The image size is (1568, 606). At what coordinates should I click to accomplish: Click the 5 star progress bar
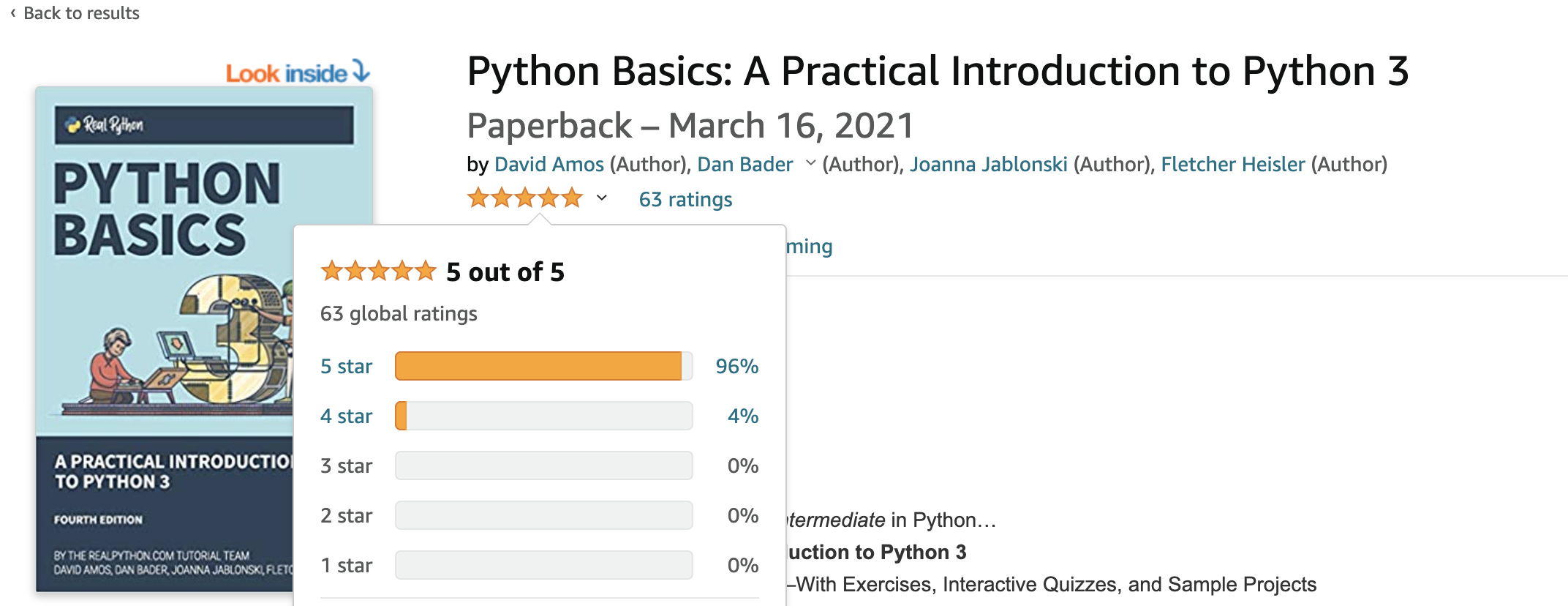[x=543, y=366]
